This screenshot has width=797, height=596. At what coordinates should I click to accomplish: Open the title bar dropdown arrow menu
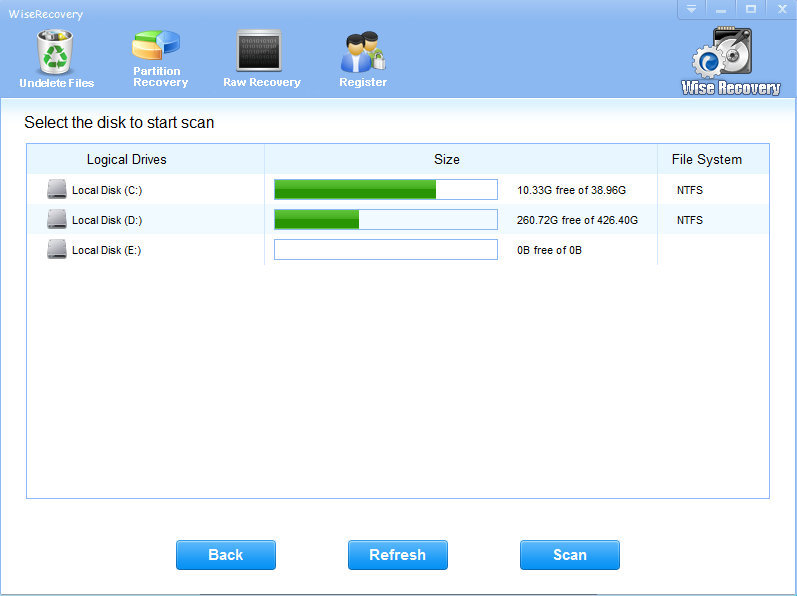691,9
